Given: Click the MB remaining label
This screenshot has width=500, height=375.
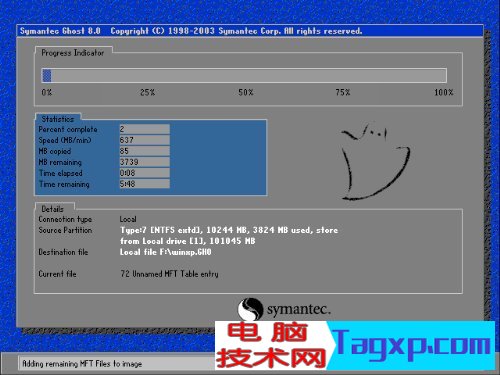Looking at the screenshot, I should click(60, 162).
